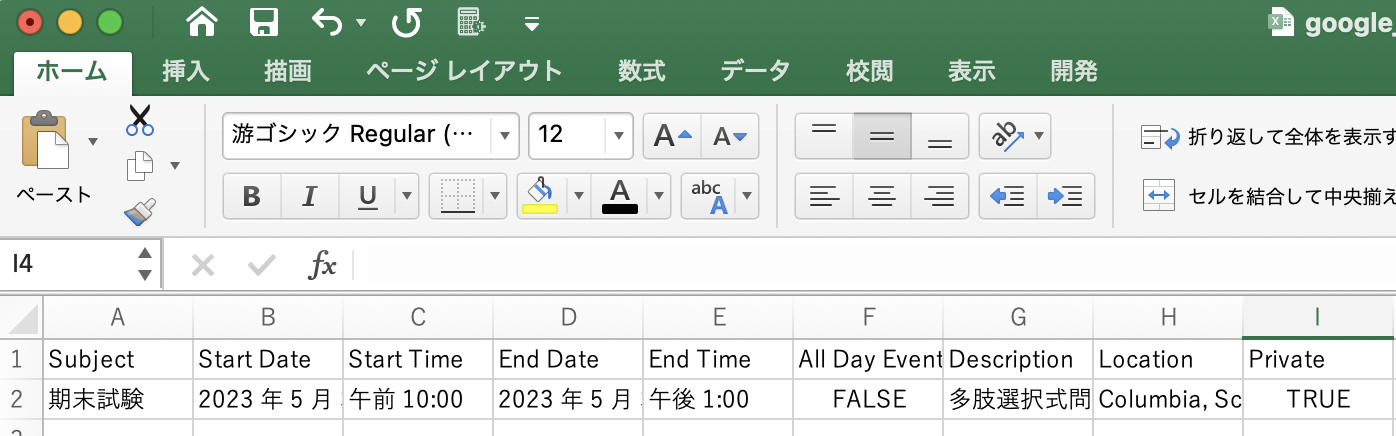Toggle italic formatting

tap(310, 196)
